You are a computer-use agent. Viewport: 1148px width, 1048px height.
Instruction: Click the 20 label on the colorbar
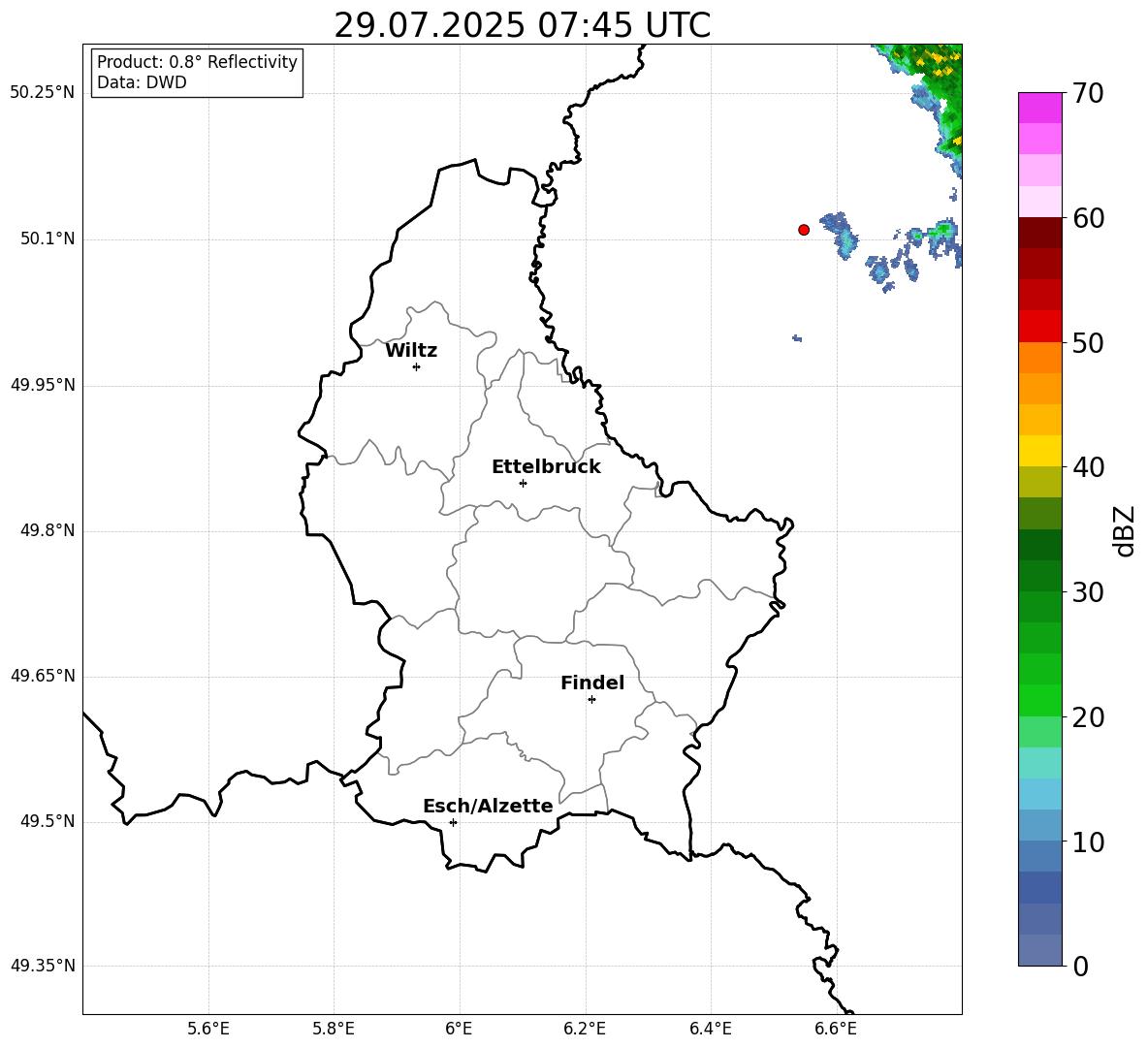point(1088,717)
